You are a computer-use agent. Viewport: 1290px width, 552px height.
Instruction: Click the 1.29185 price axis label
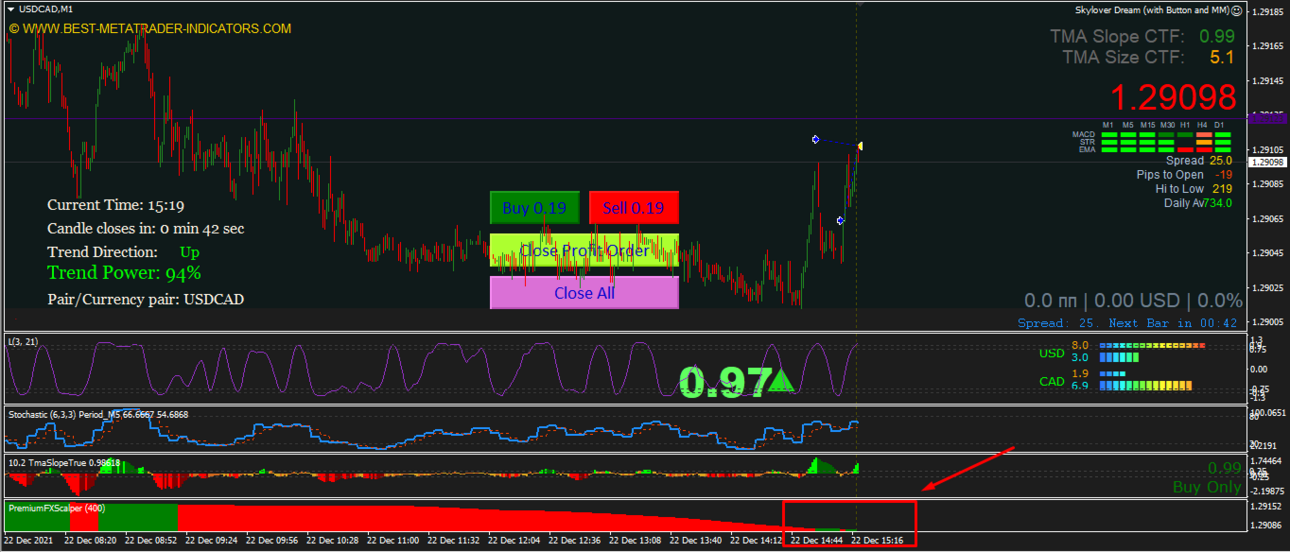click(1268, 12)
